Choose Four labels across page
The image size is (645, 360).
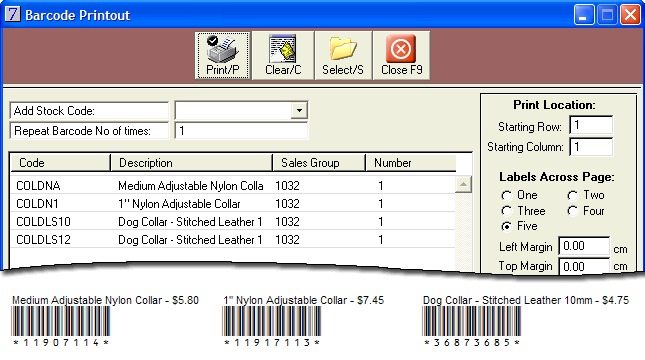coord(573,211)
